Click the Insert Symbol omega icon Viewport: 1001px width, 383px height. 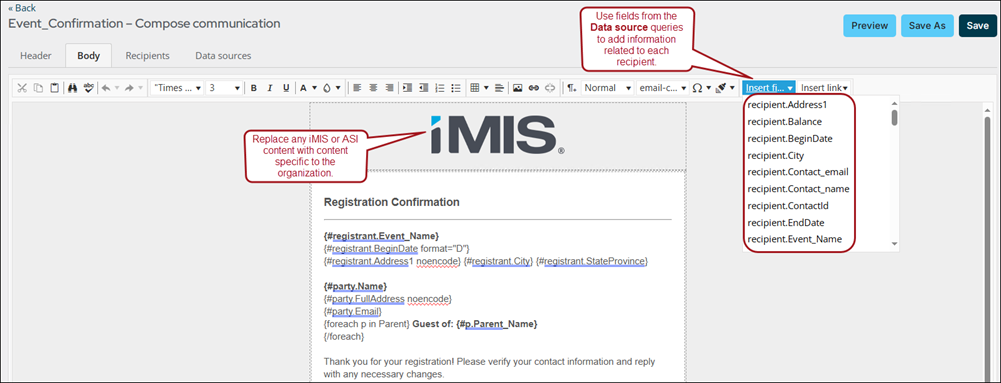coord(697,88)
